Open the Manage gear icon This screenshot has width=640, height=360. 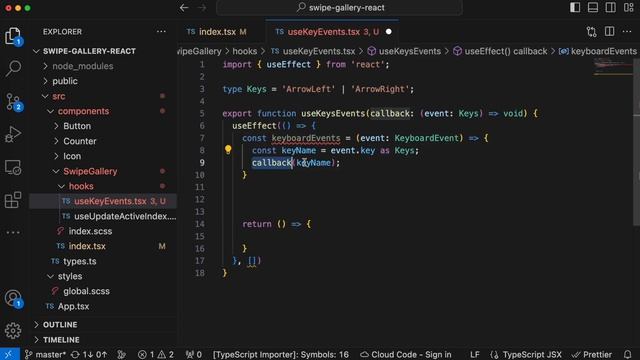(13, 331)
